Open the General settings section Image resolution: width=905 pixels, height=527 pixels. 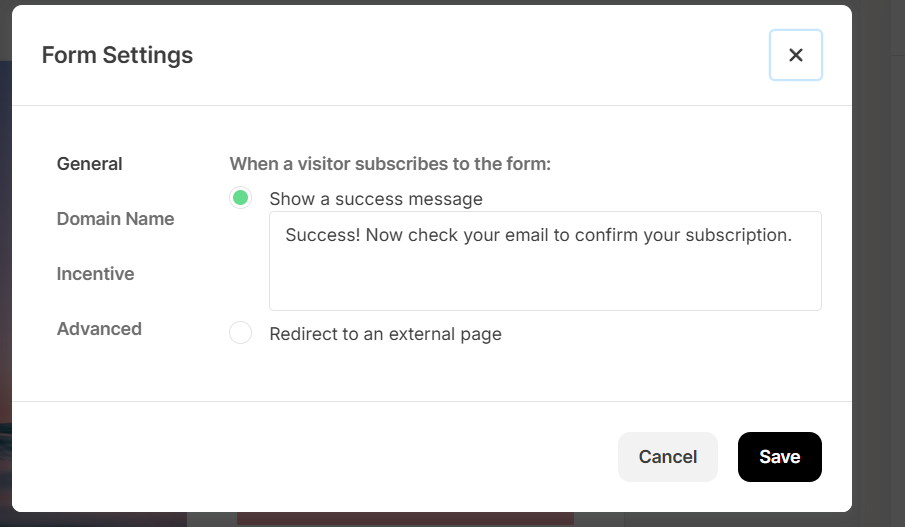click(89, 164)
